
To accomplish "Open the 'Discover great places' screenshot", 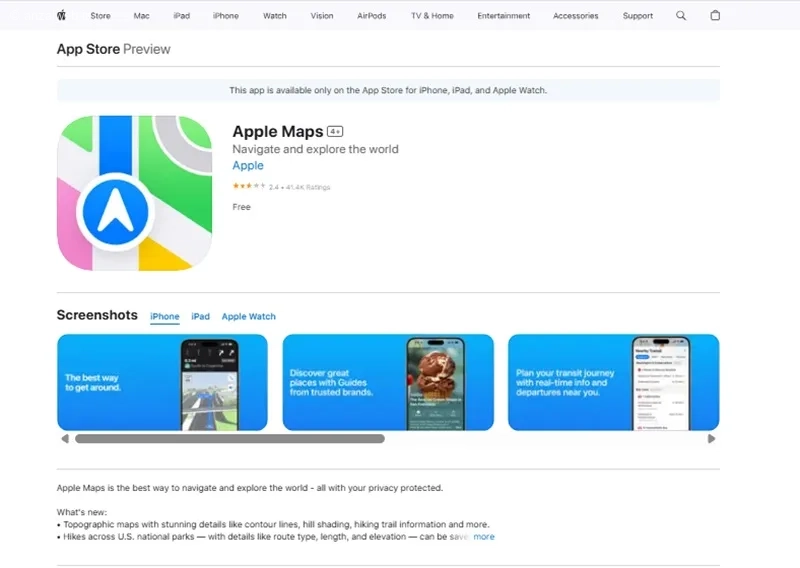I will point(388,382).
